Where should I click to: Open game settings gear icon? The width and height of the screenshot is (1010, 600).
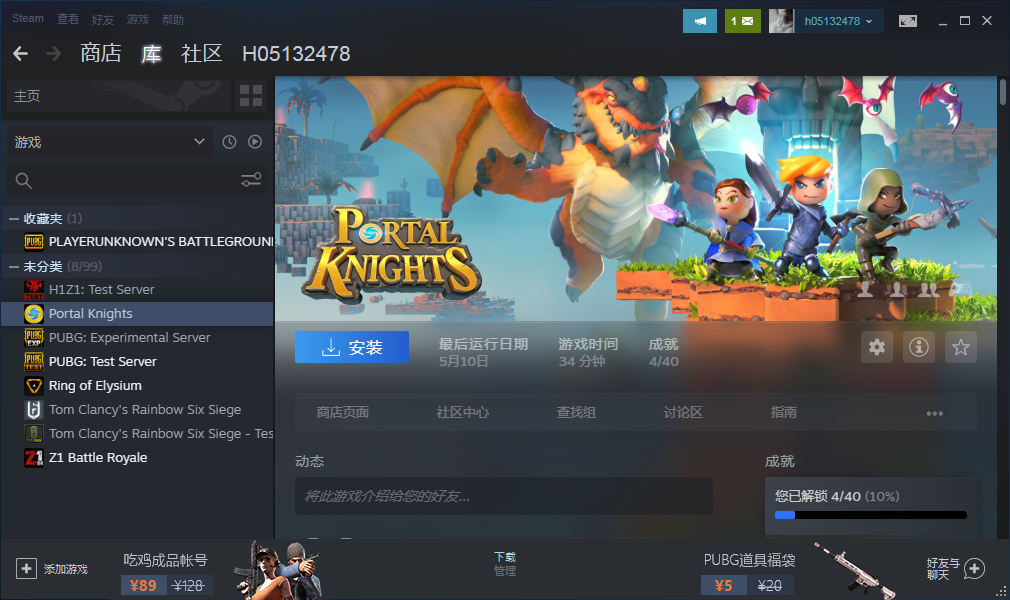click(877, 347)
